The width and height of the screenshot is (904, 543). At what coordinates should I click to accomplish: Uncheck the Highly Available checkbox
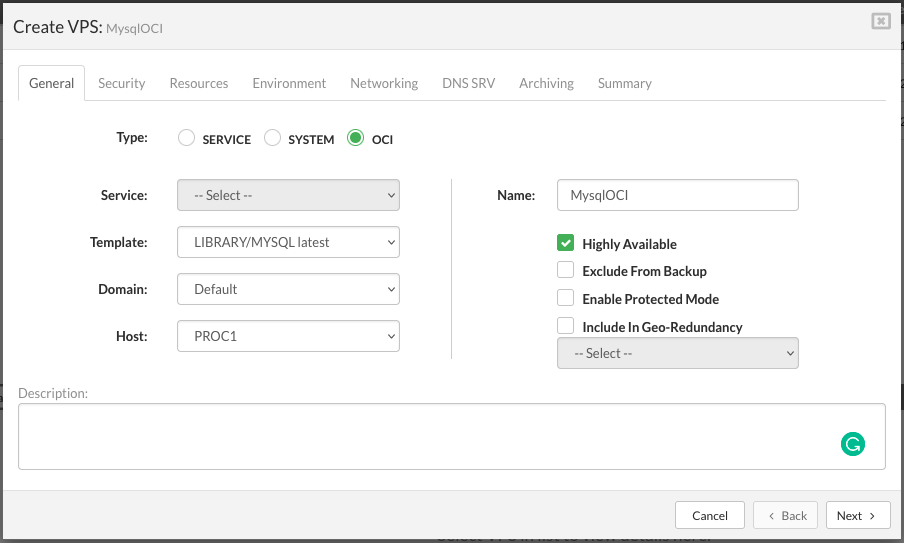tap(566, 244)
